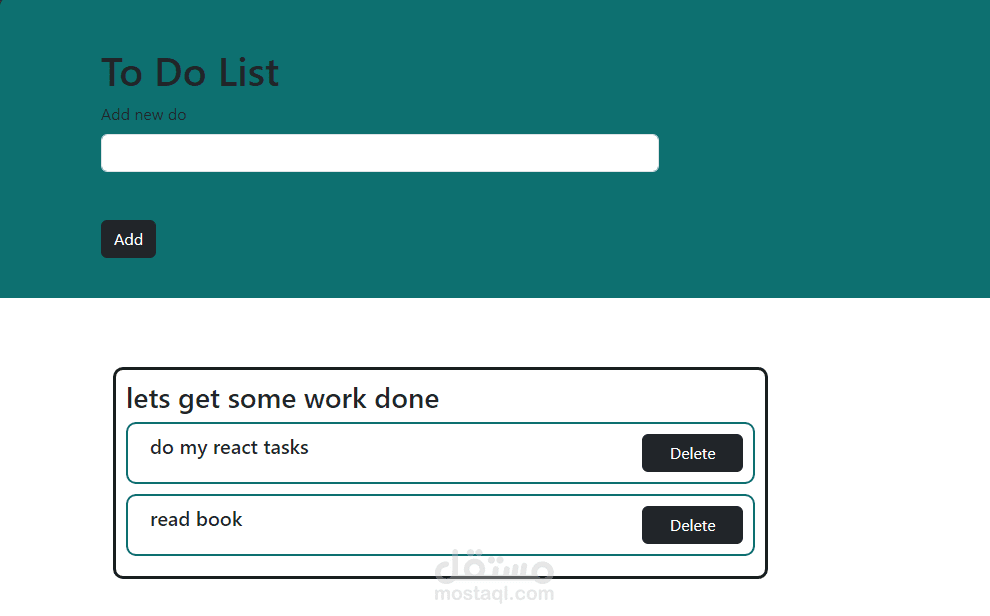The height and width of the screenshot is (616, 990).
Task: Click the Add button
Action: (128, 239)
